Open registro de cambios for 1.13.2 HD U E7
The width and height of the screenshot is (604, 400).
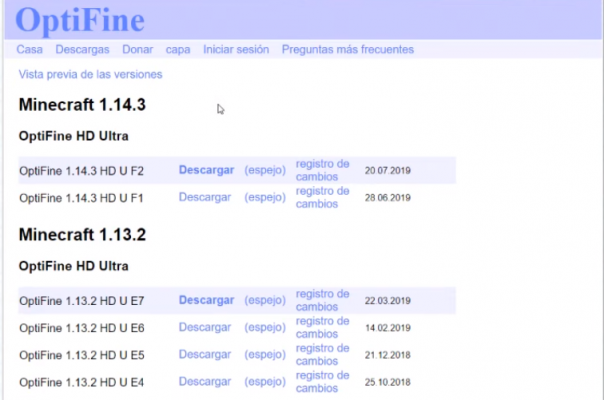point(322,300)
